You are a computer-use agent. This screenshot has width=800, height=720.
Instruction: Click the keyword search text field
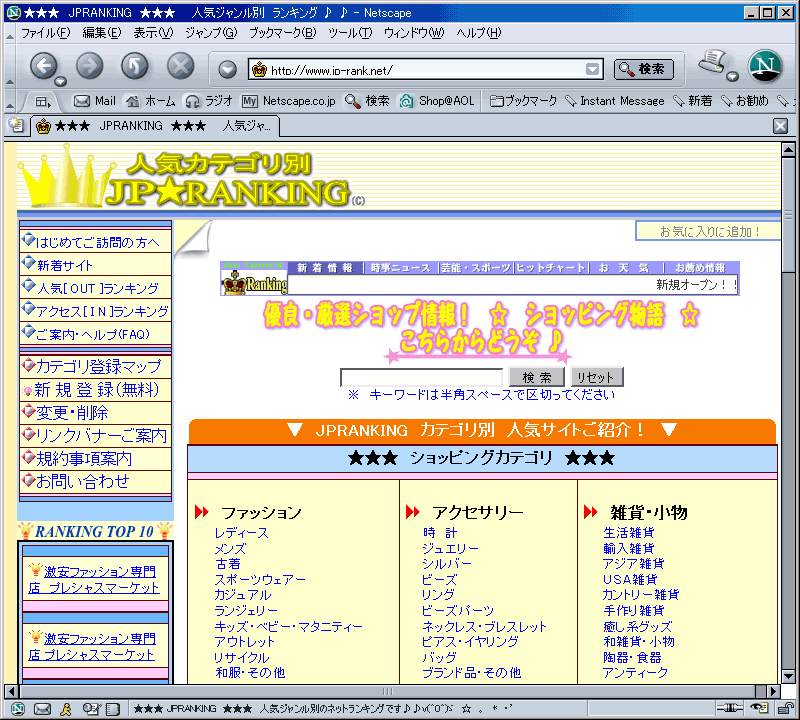tap(421, 378)
